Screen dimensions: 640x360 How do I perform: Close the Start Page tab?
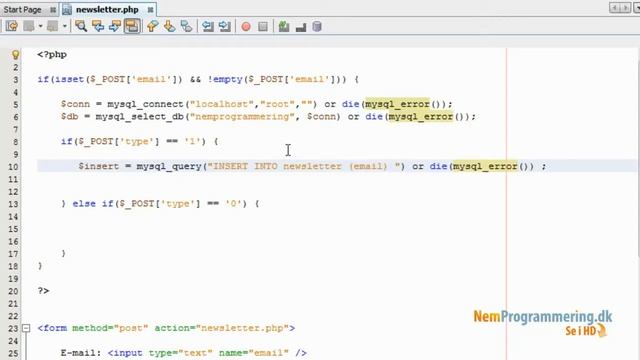click(x=53, y=9)
